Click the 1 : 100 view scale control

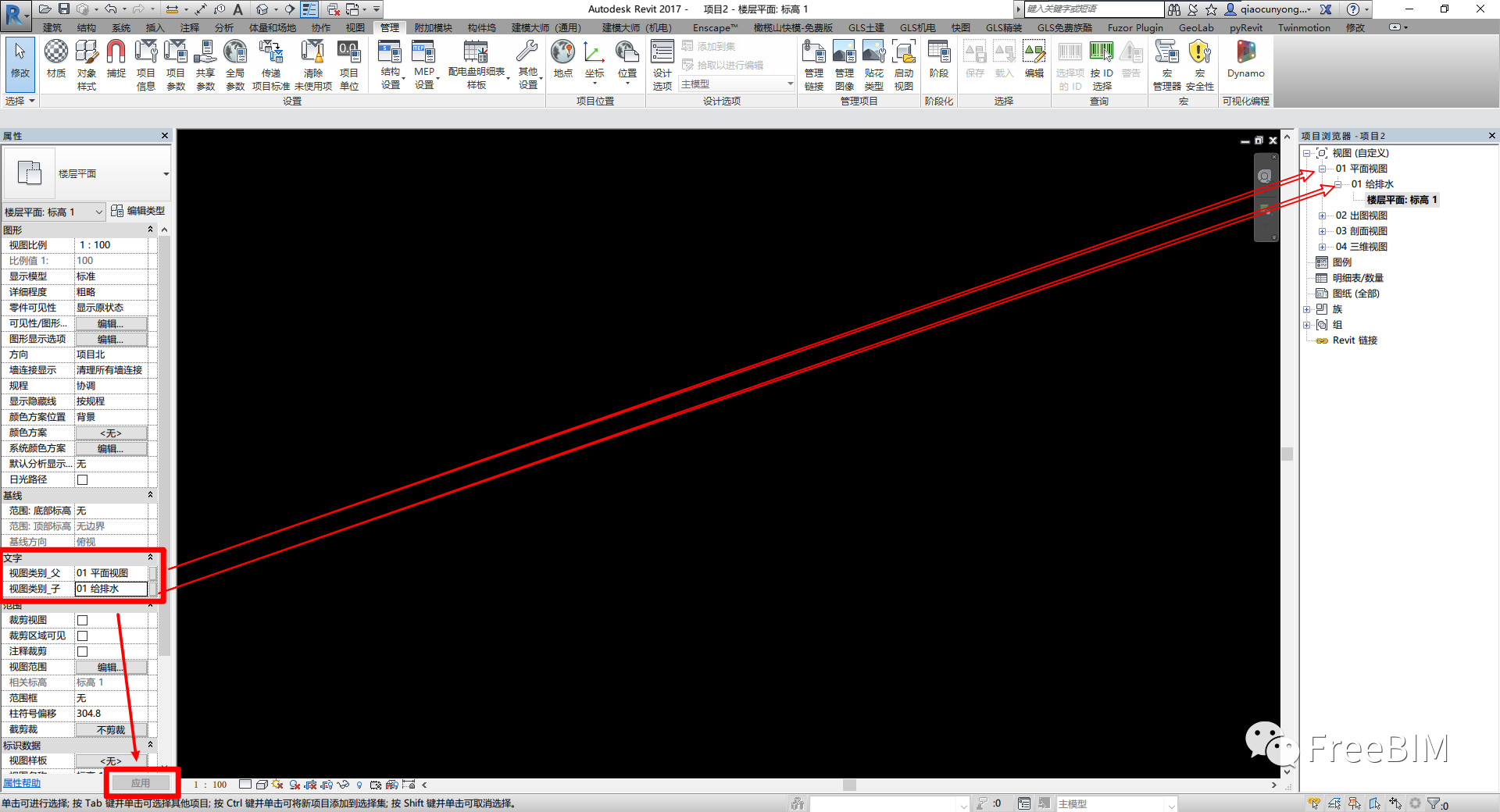click(210, 785)
